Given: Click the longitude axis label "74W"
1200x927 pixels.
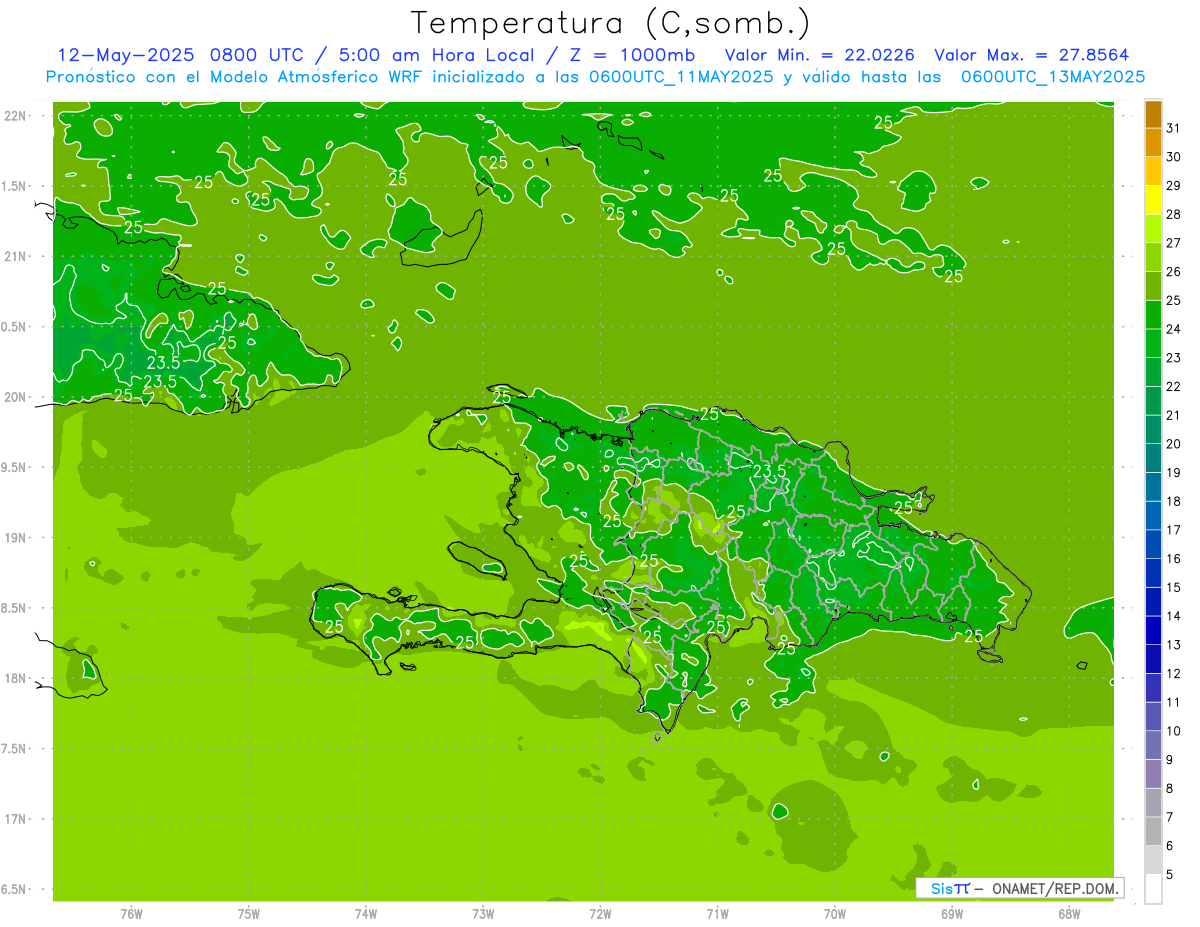Looking at the screenshot, I should [x=366, y=913].
